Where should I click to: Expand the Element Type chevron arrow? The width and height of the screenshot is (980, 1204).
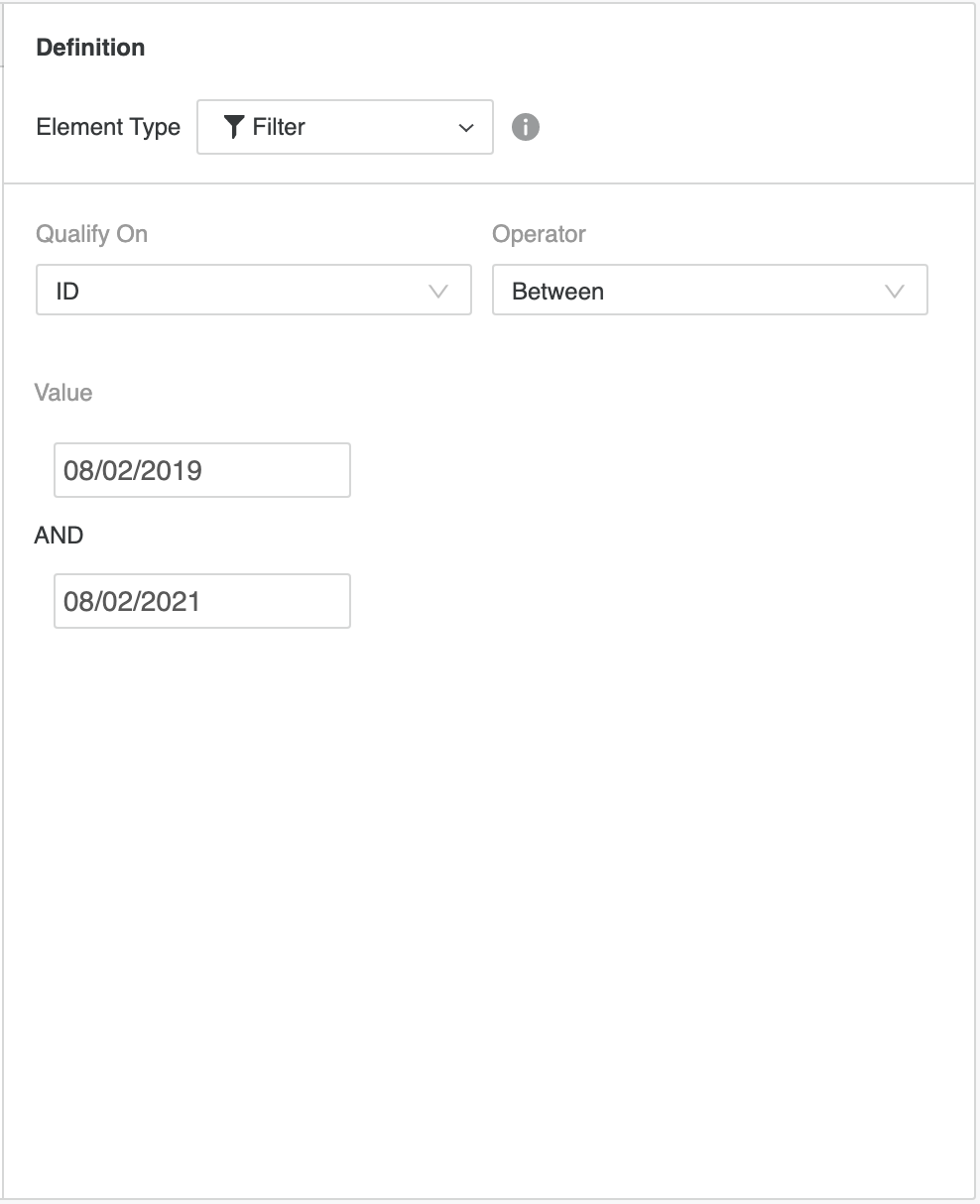466,128
